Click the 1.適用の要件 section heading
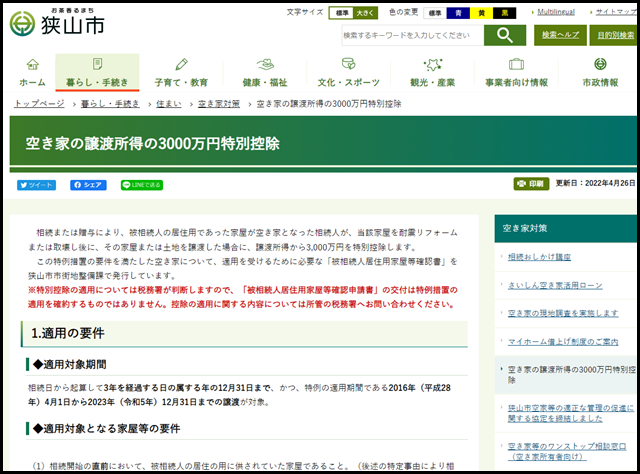This screenshot has width=640, height=474. coord(68,333)
